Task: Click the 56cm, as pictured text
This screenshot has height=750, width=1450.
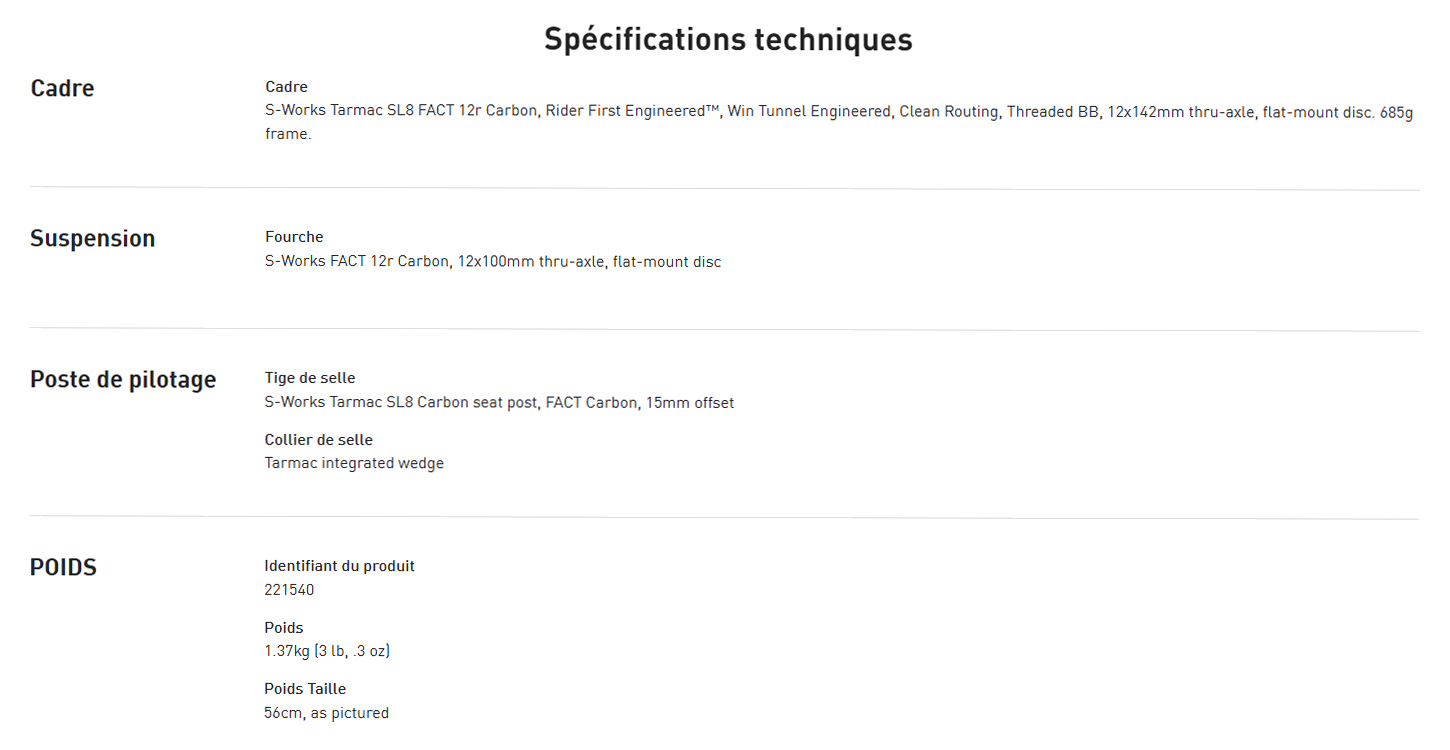Action: (326, 713)
